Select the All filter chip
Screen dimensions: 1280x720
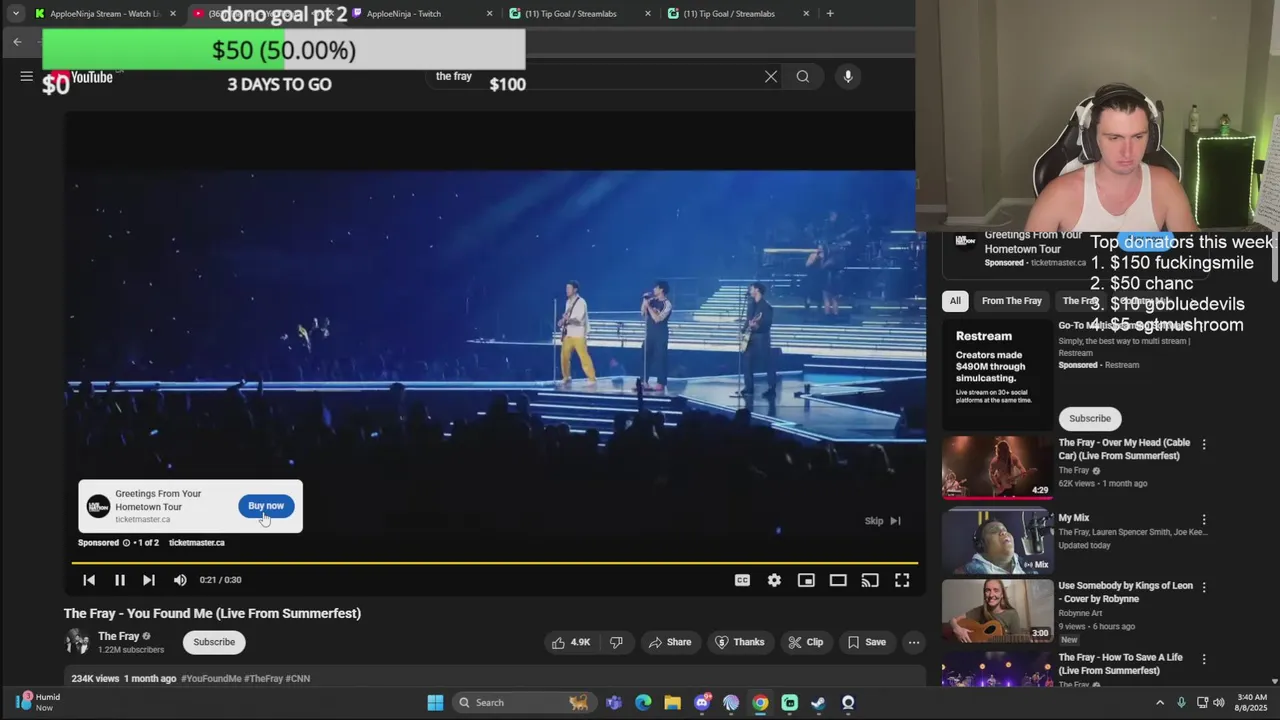[x=955, y=301]
